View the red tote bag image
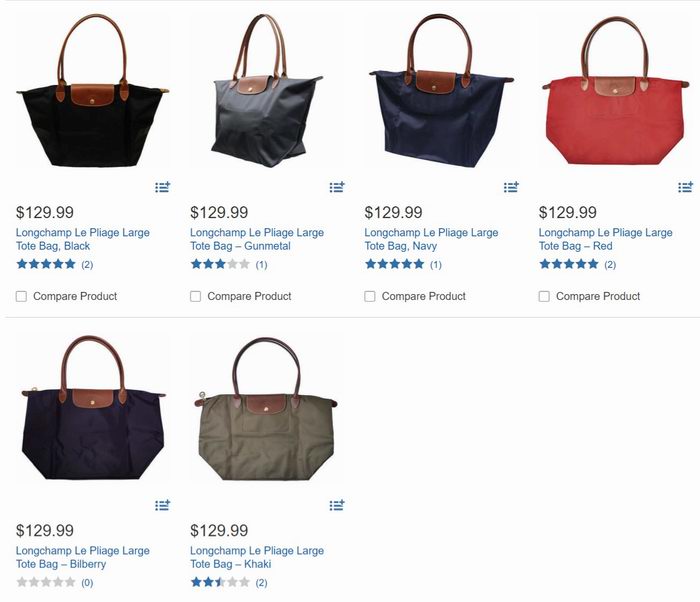Screen dimensions: 700x602 [x=616, y=92]
